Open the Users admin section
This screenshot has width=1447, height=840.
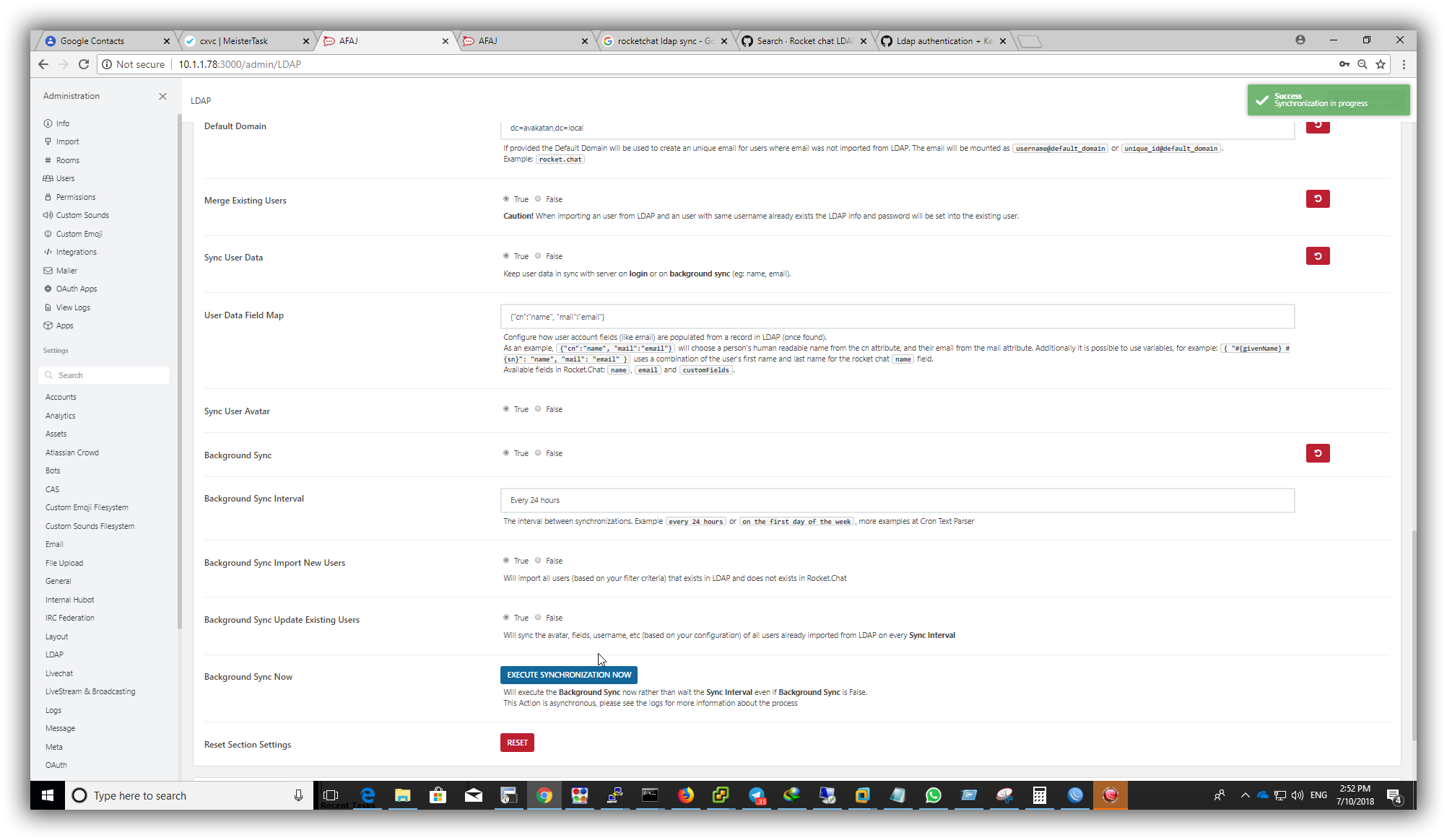coord(64,178)
